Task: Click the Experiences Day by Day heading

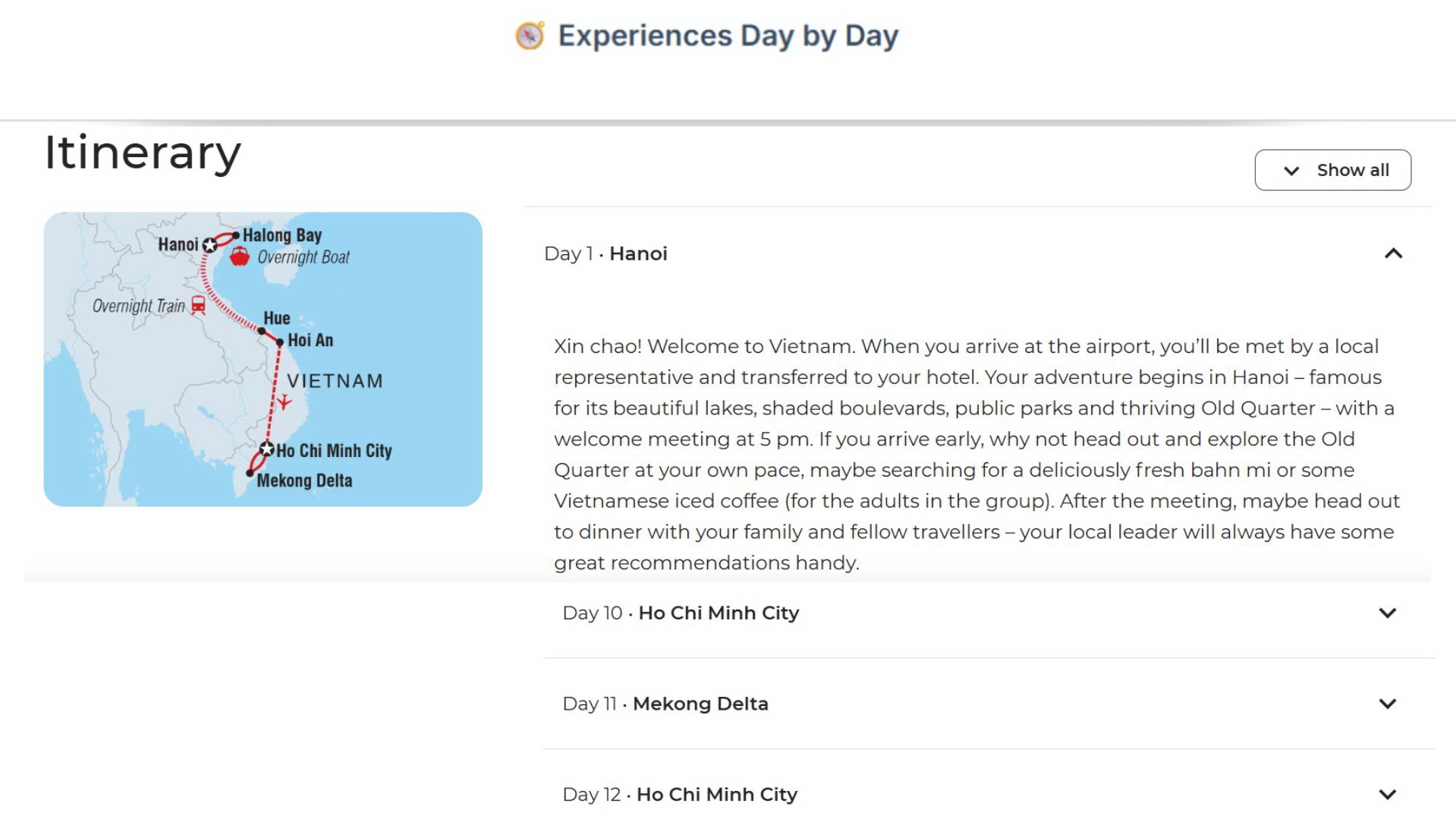Action: click(728, 36)
